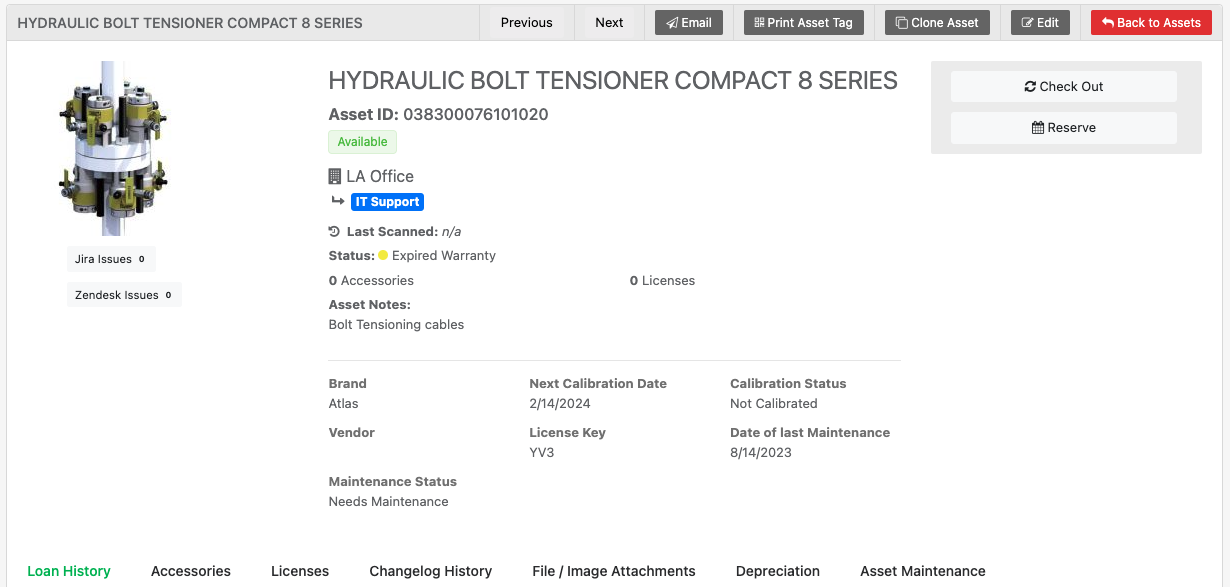This screenshot has width=1230, height=587.
Task: View the Depreciation tab
Action: pos(778,571)
